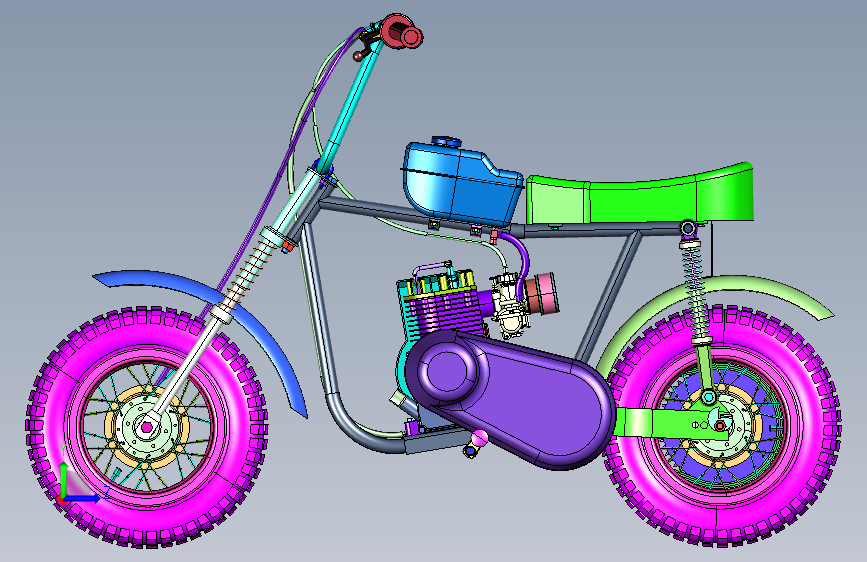Screen dimensions: 867x562
Task: Click the green Y axis of the triad
Action: pyautogui.click(x=64, y=478)
